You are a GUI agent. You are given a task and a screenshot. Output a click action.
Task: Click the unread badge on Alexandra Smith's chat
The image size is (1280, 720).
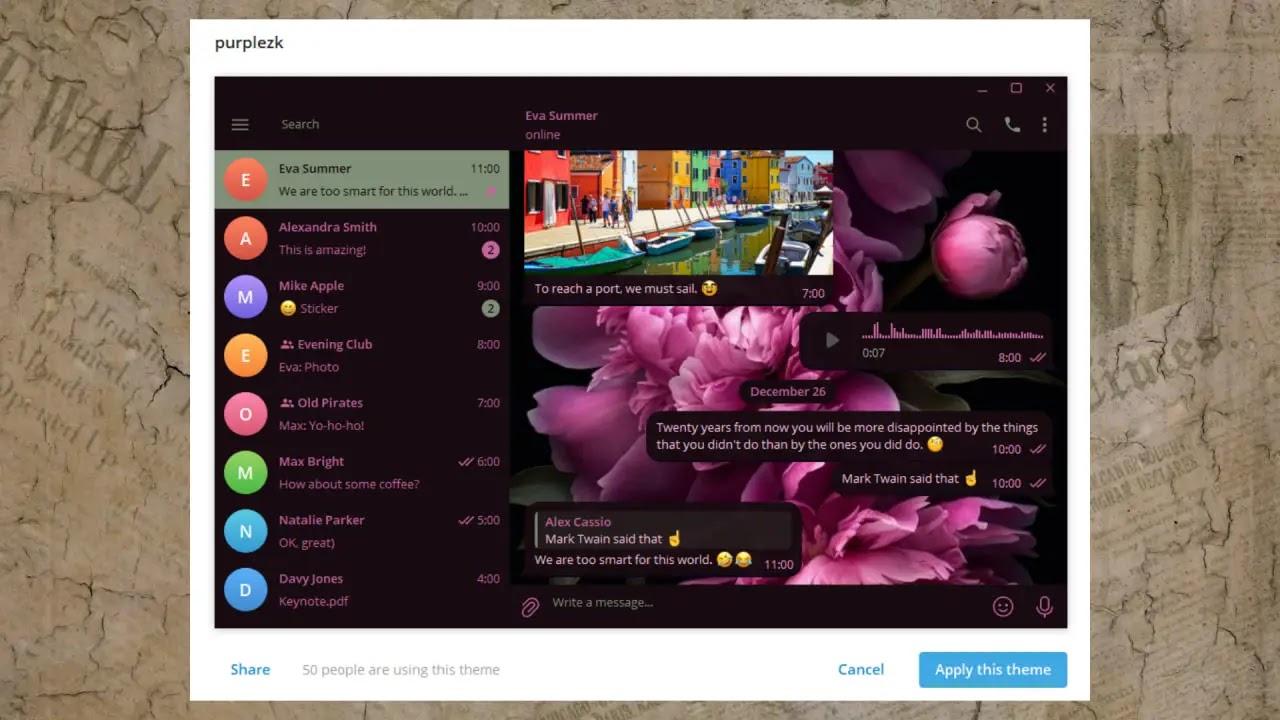[490, 250]
